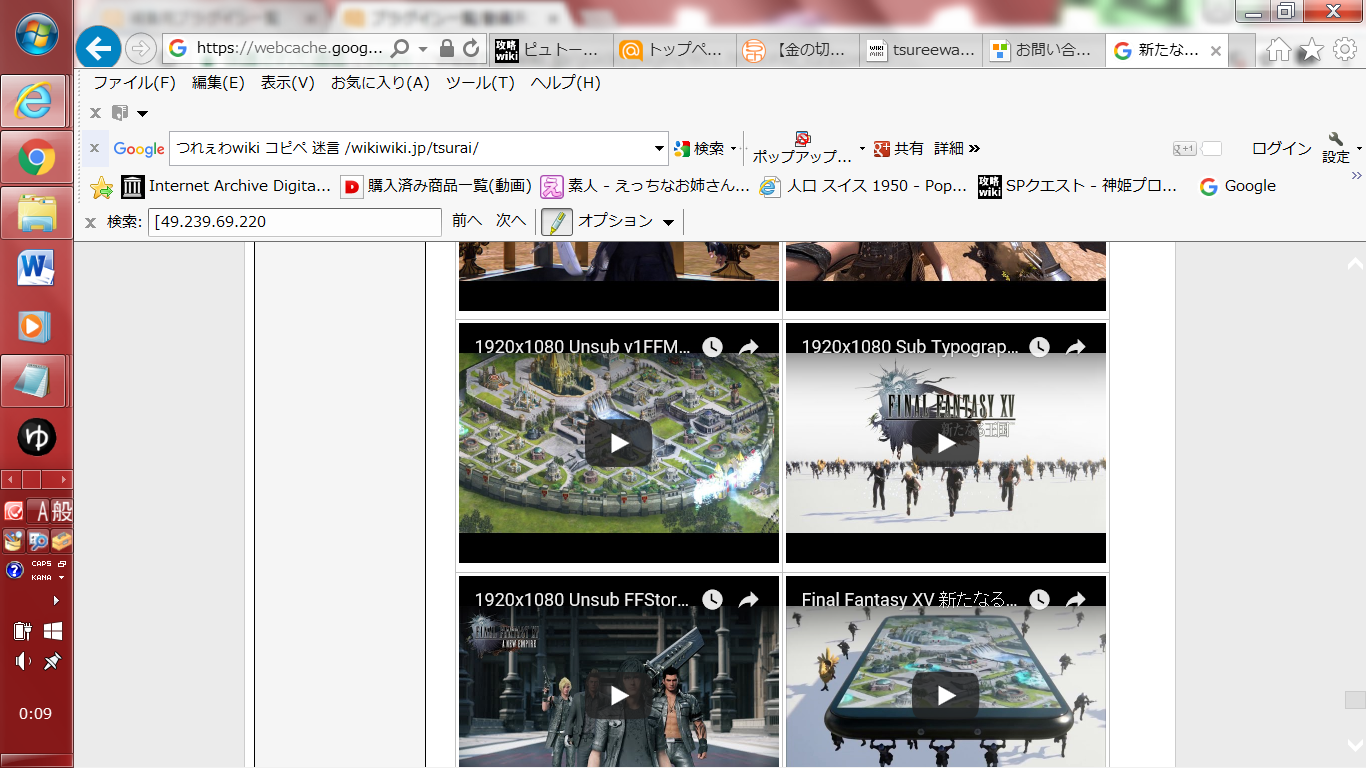
Task: Launch Google Chrome from taskbar
Action: tap(36, 157)
